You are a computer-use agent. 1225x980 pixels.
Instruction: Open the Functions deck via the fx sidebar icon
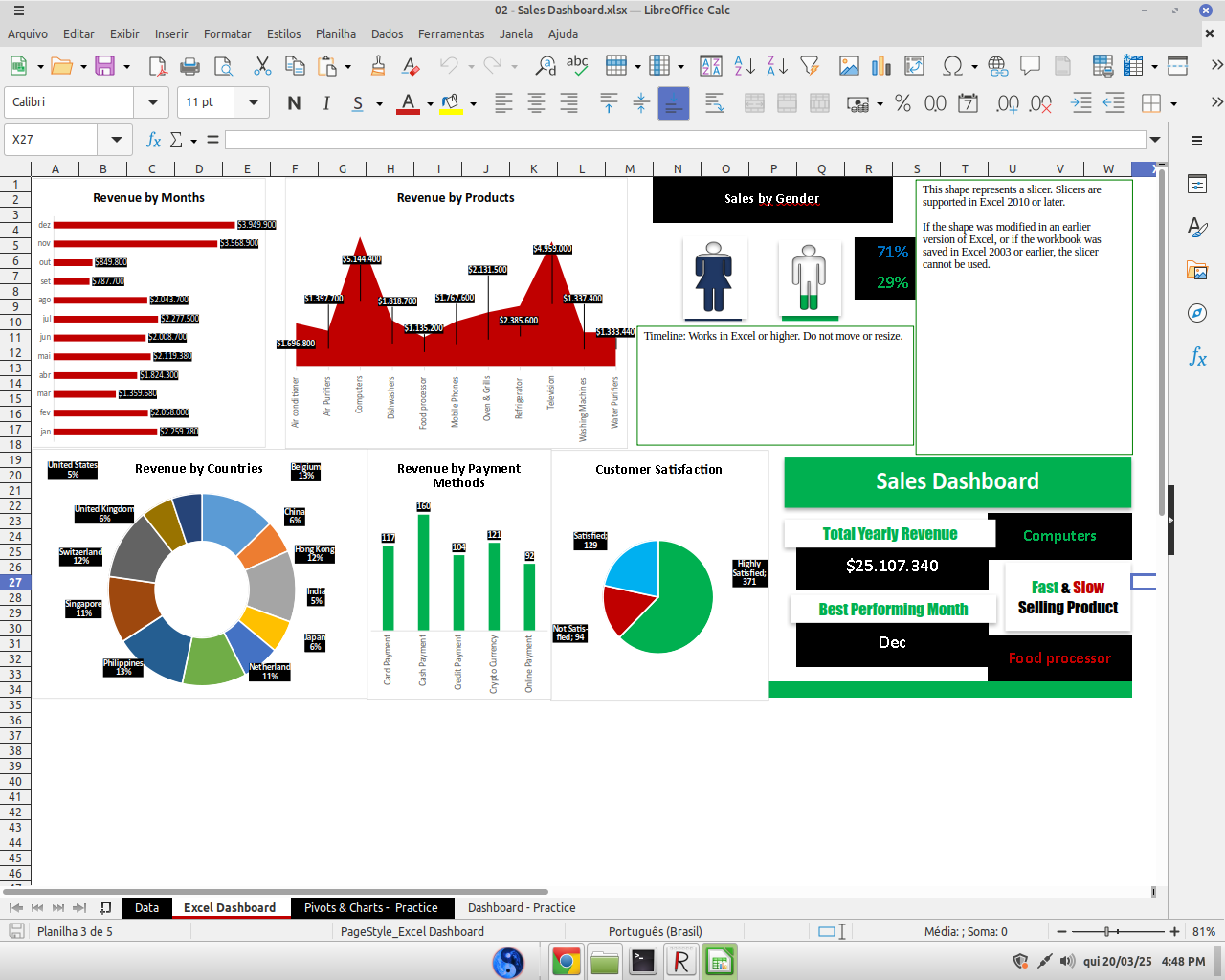1196,357
